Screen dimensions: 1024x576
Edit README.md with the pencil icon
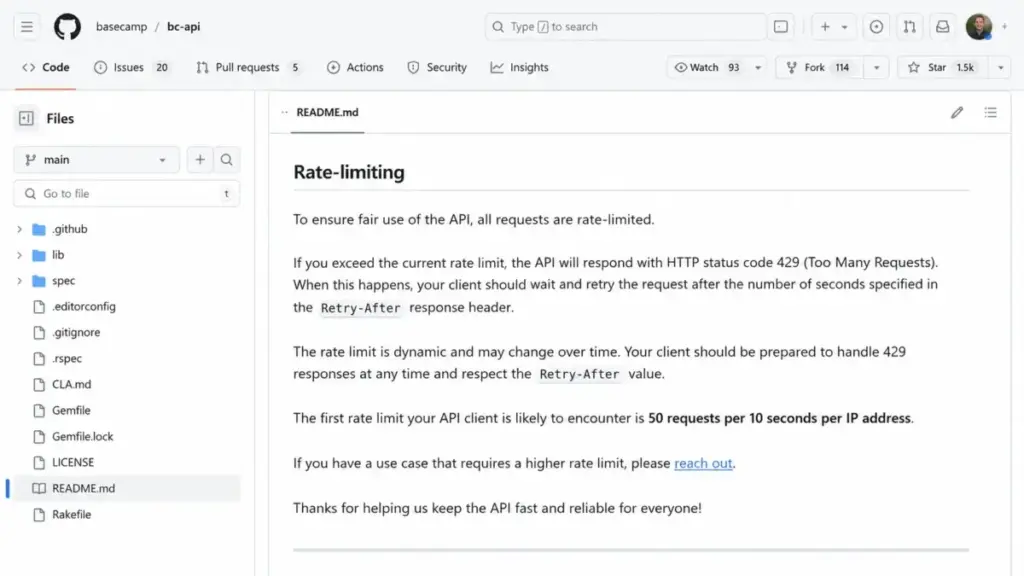957,112
